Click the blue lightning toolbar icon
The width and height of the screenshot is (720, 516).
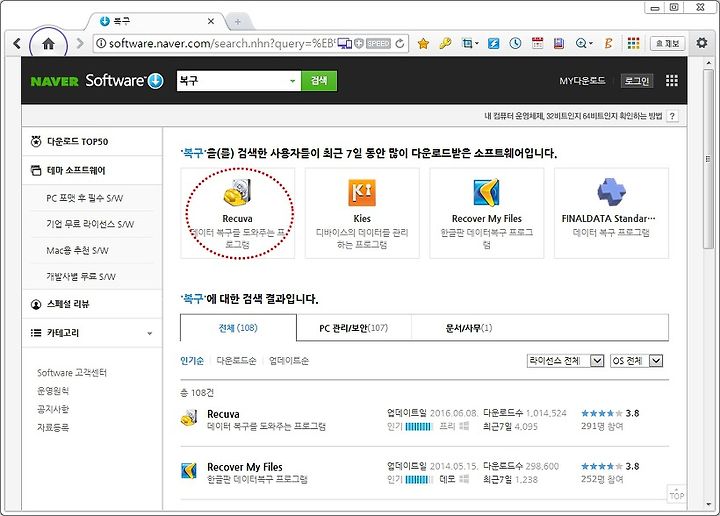point(493,44)
